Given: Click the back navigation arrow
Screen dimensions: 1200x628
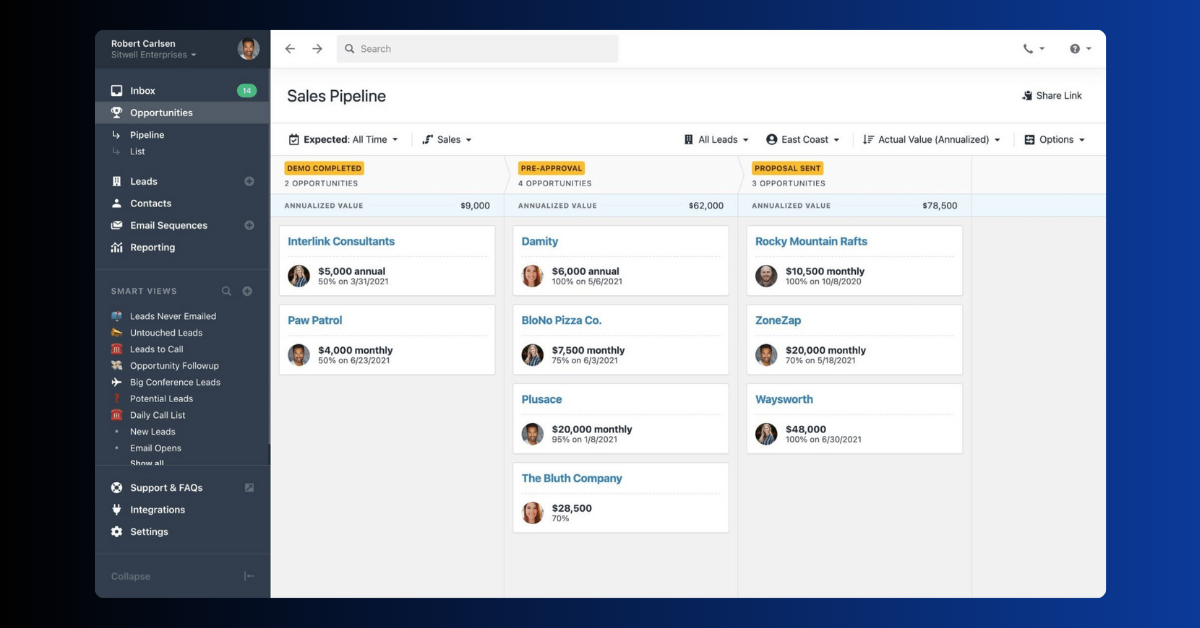Looking at the screenshot, I should click(x=290, y=49).
